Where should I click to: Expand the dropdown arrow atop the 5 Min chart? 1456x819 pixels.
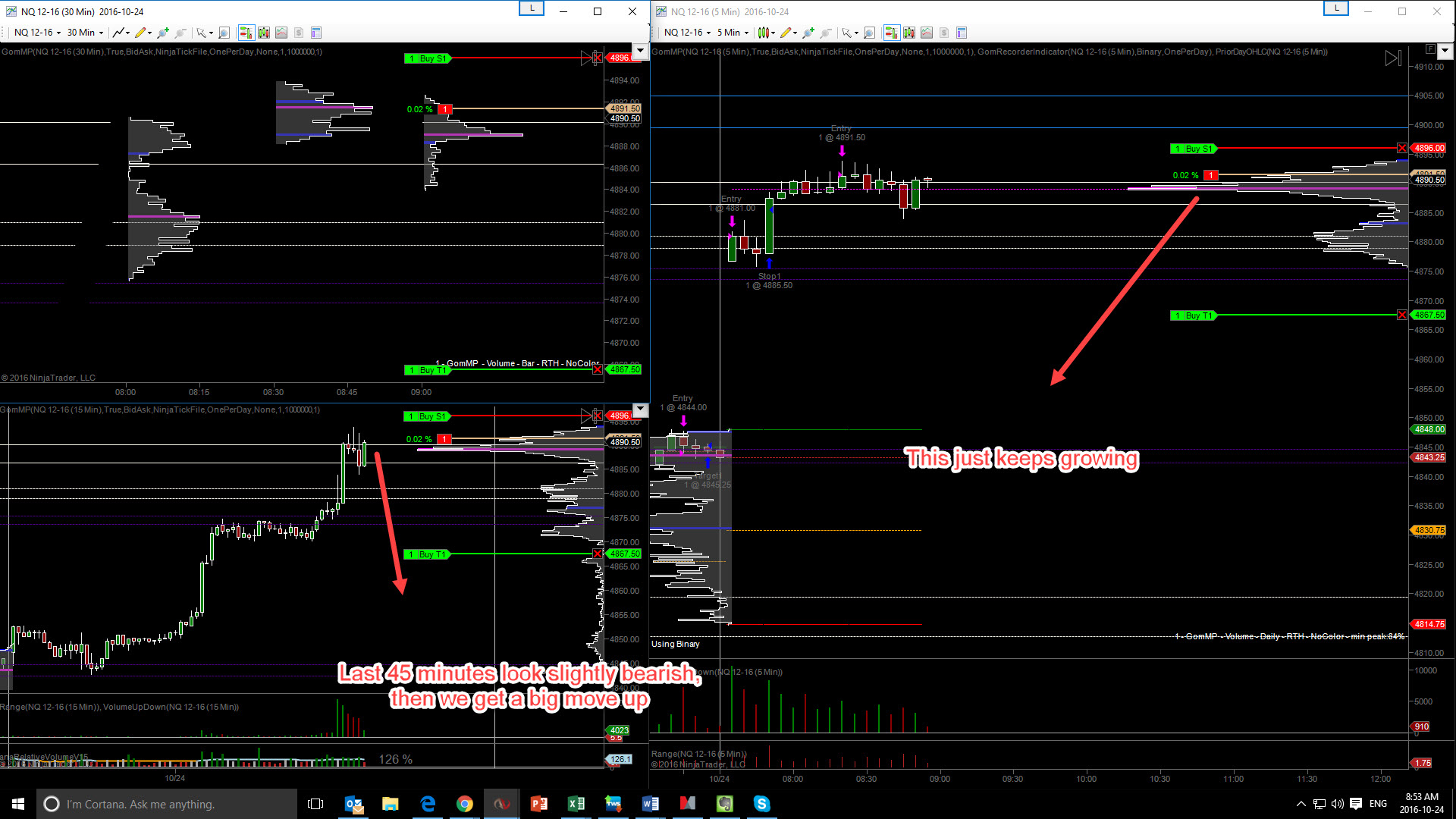(x=1445, y=52)
